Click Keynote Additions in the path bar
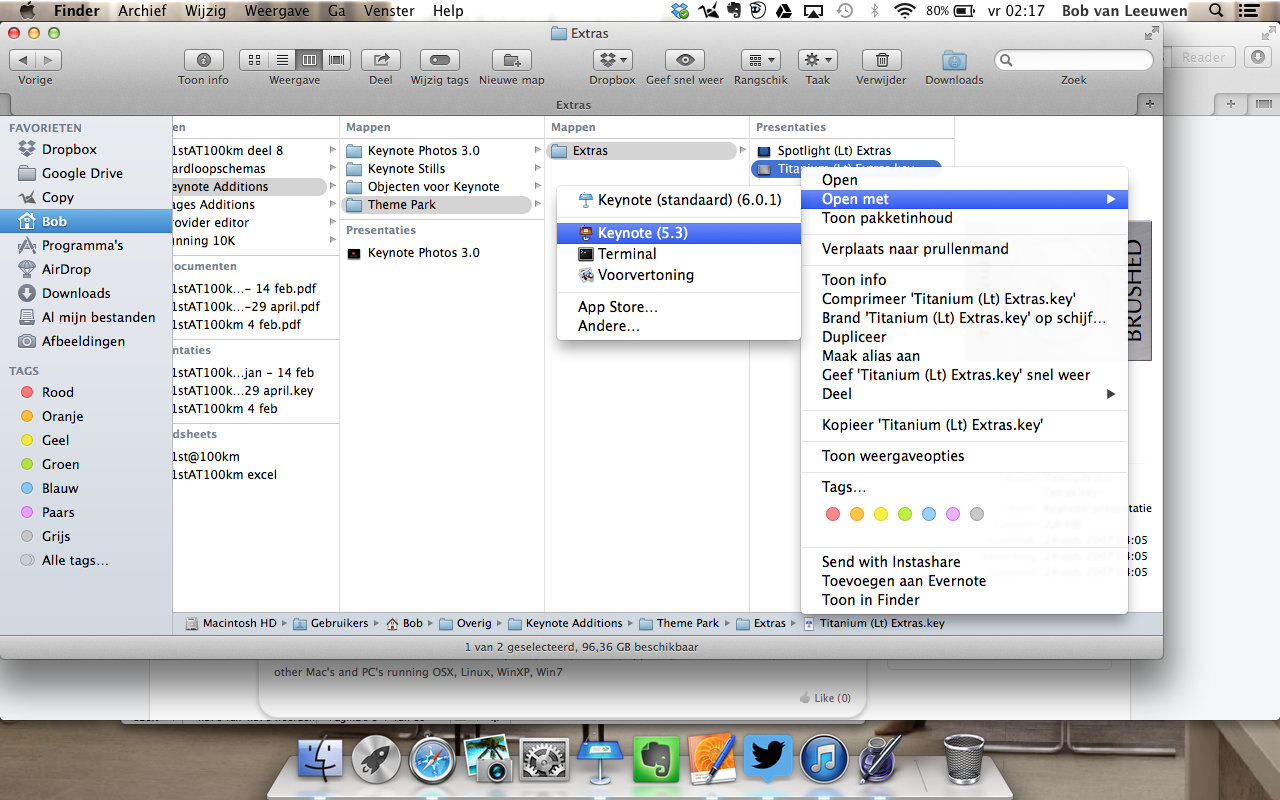The height and width of the screenshot is (800, 1280). pos(566,623)
